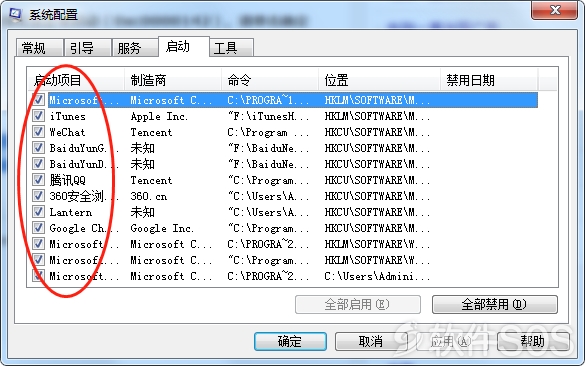Select the iTunes row name

[x=68, y=116]
